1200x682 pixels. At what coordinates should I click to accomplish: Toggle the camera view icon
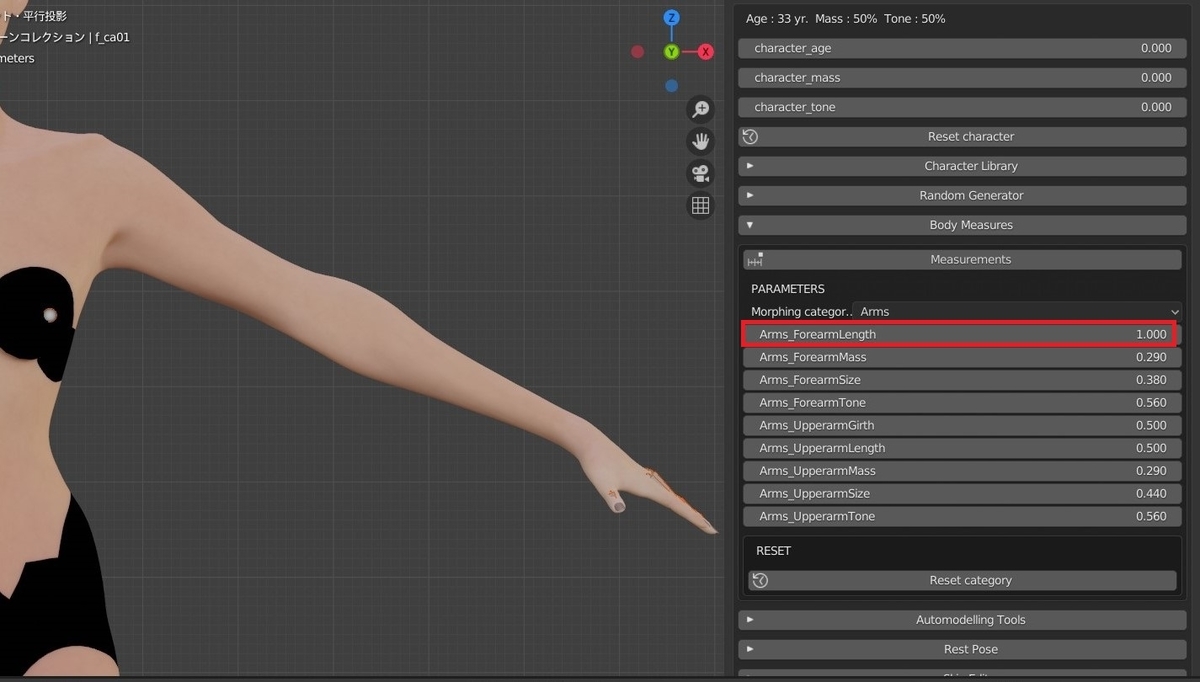tap(701, 173)
